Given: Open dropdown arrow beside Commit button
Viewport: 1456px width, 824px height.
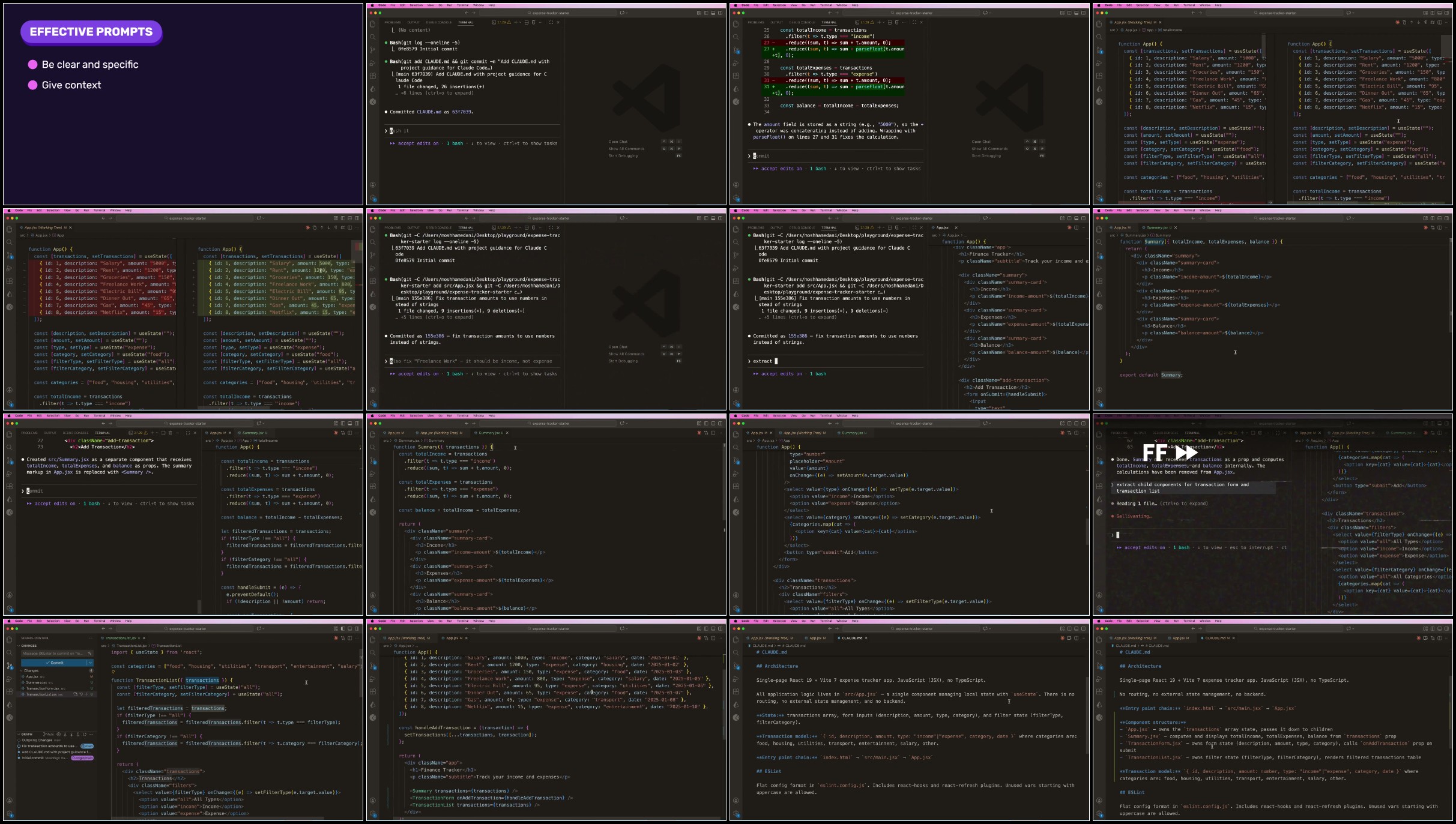Looking at the screenshot, I should point(90,663).
